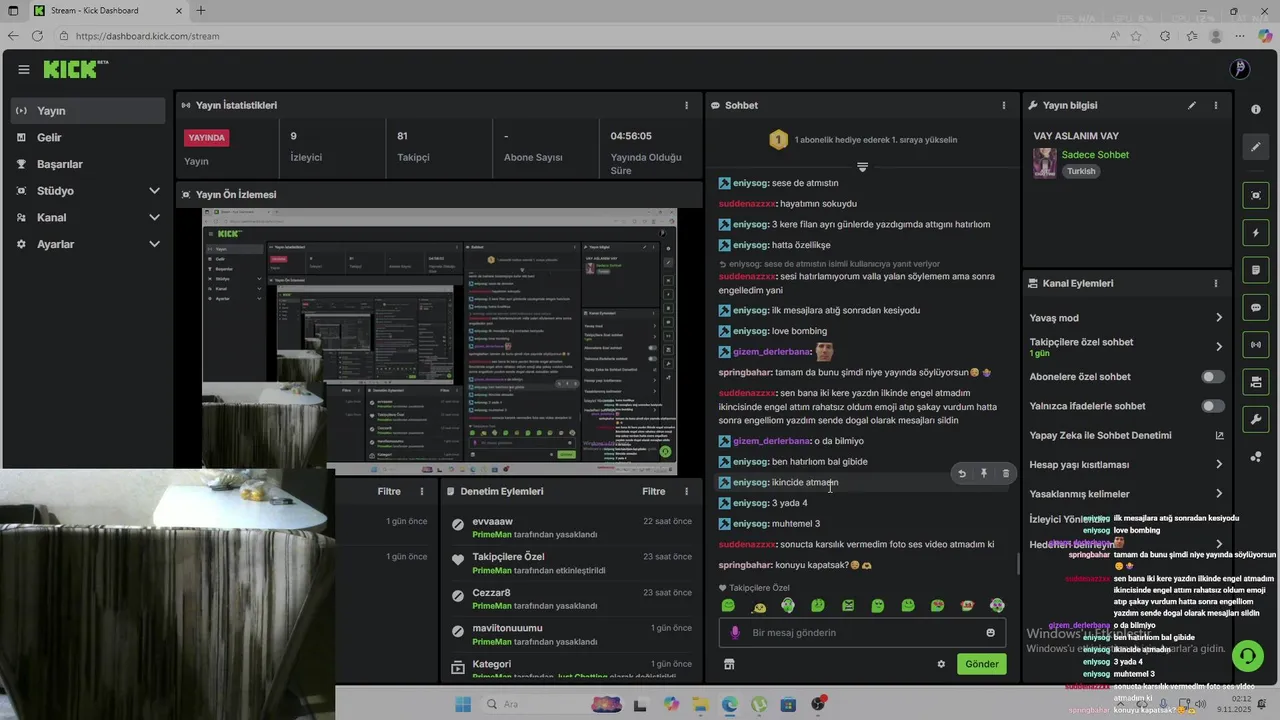Toggle the server-stack widget icon in the right bar
The height and width of the screenshot is (720, 1280).
(x=1256, y=382)
